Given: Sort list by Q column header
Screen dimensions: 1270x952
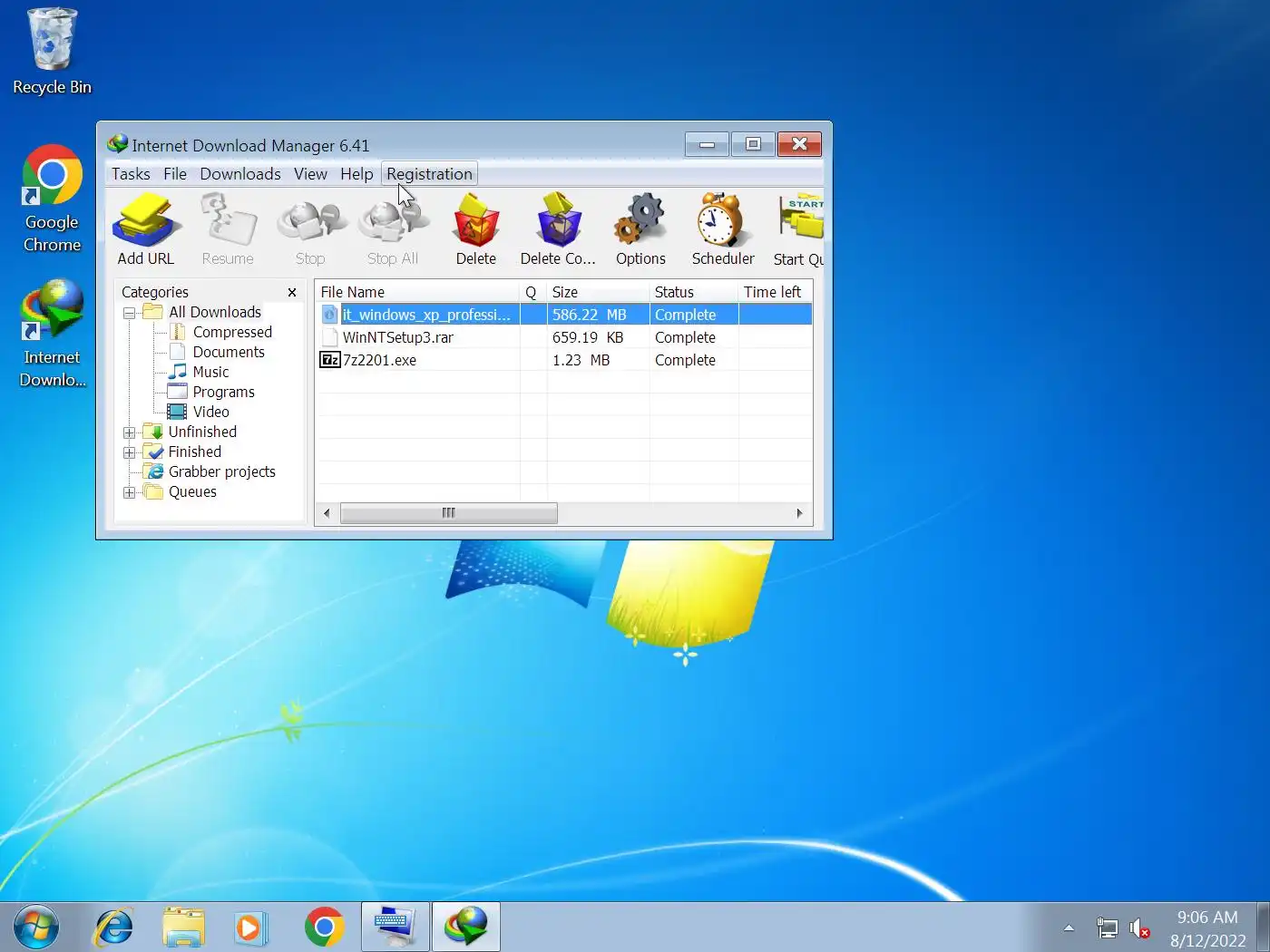Looking at the screenshot, I should tap(533, 292).
